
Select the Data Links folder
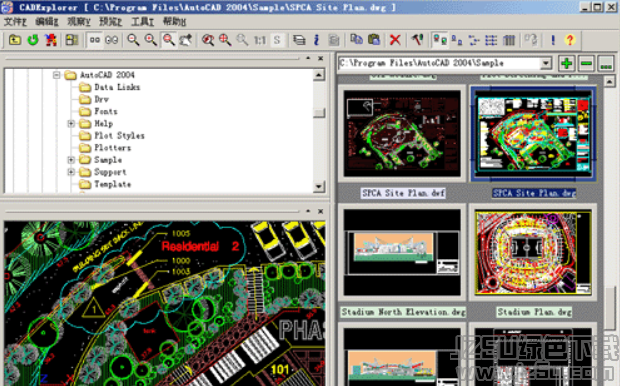pos(117,87)
